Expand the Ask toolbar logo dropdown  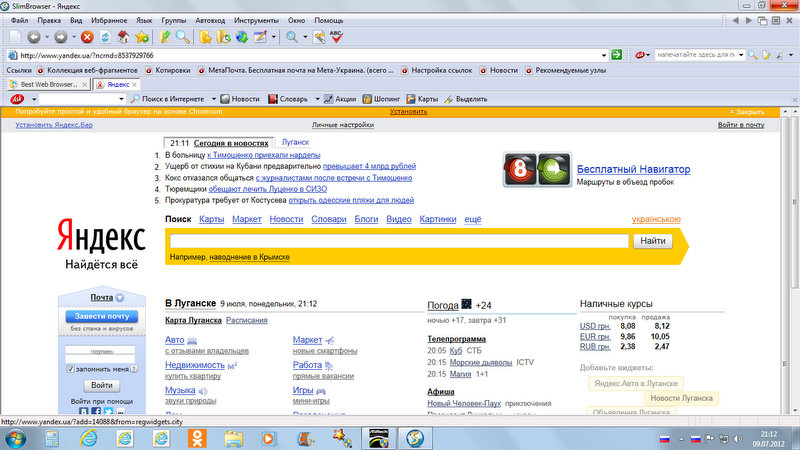[x=34, y=99]
